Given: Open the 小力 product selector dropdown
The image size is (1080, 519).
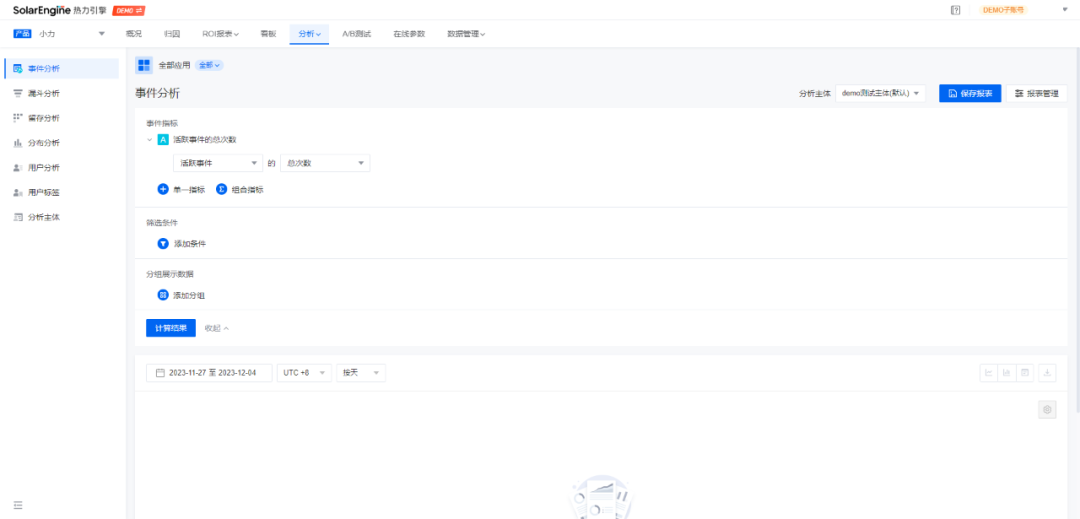Looking at the screenshot, I should (72, 34).
